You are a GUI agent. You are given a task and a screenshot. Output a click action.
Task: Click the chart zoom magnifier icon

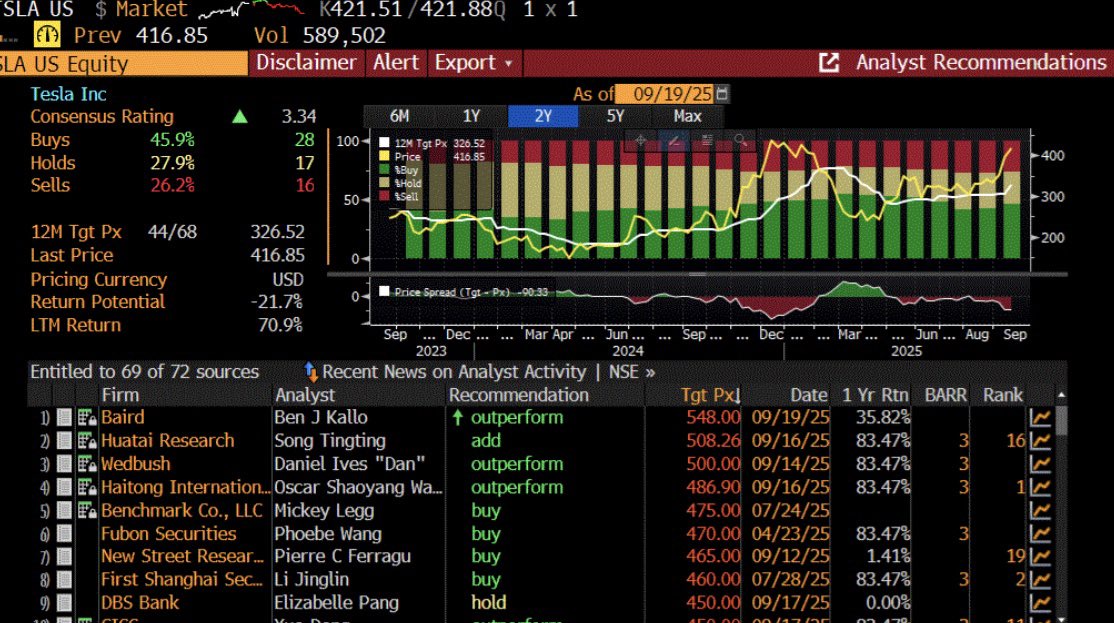[x=740, y=141]
